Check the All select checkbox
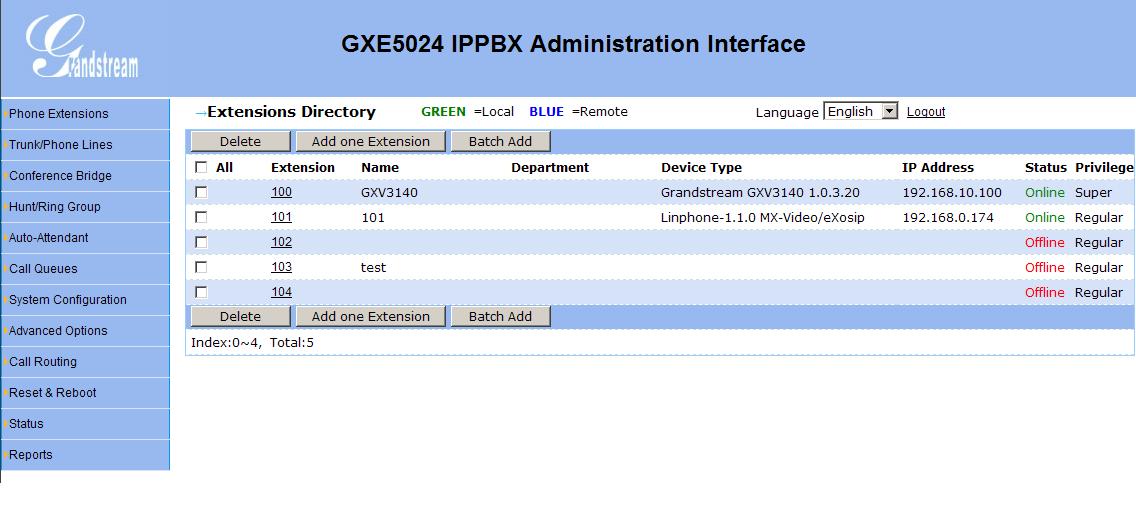 tap(201, 167)
